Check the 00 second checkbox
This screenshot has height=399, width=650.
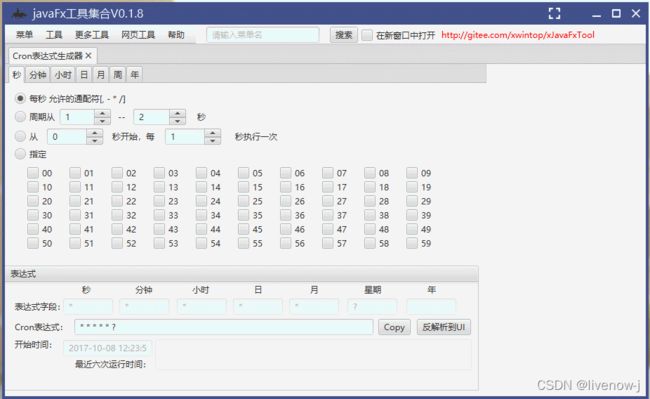pyautogui.click(x=33, y=173)
